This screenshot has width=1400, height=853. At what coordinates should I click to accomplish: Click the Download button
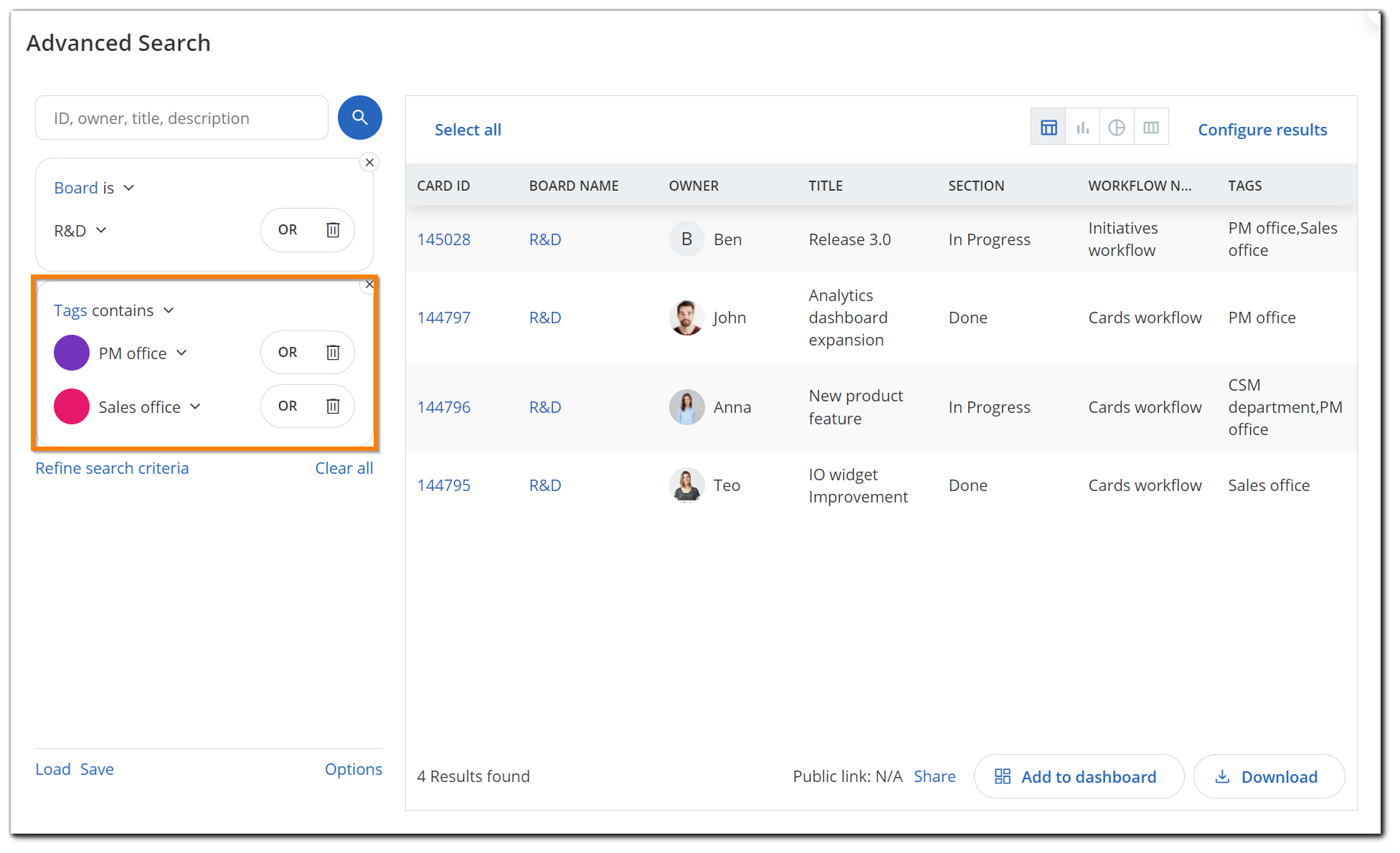1268,776
